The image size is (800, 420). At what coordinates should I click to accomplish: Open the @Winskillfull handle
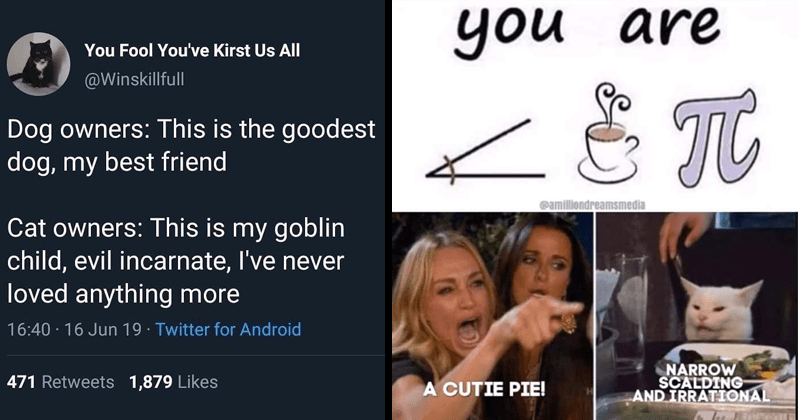coord(134,80)
